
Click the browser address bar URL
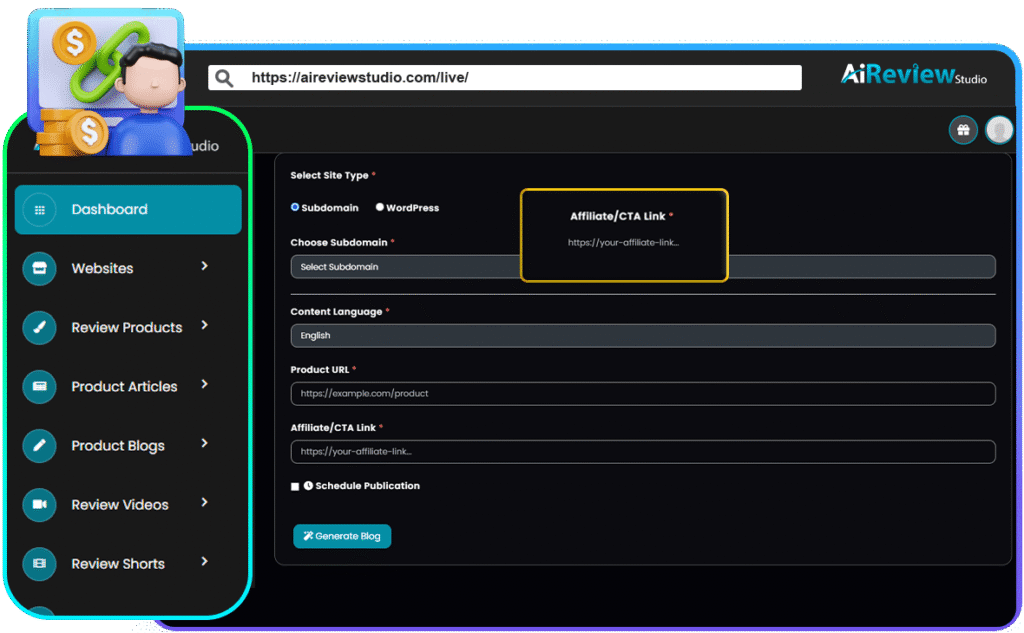505,78
